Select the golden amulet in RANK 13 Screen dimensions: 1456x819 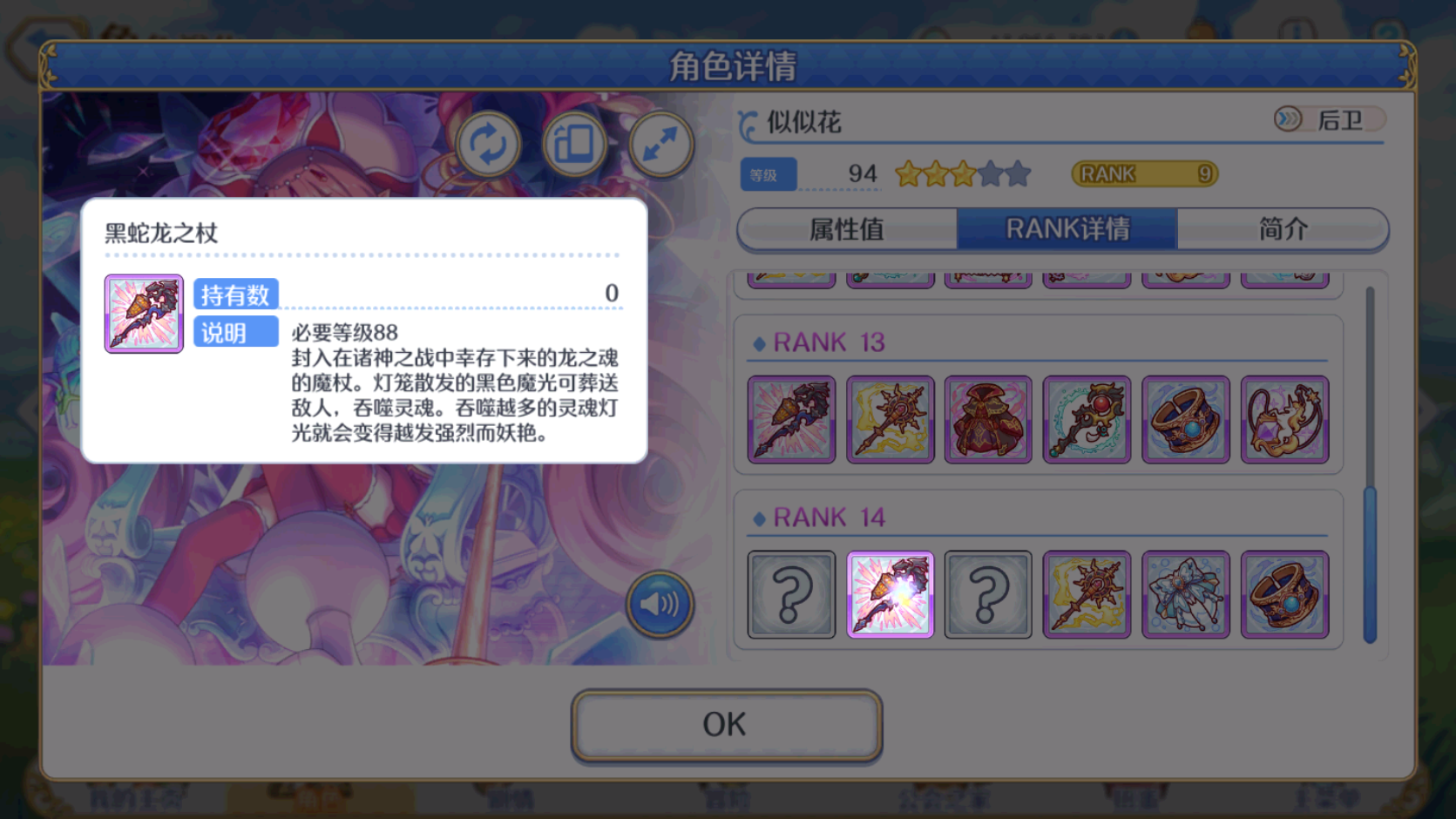click(1284, 419)
